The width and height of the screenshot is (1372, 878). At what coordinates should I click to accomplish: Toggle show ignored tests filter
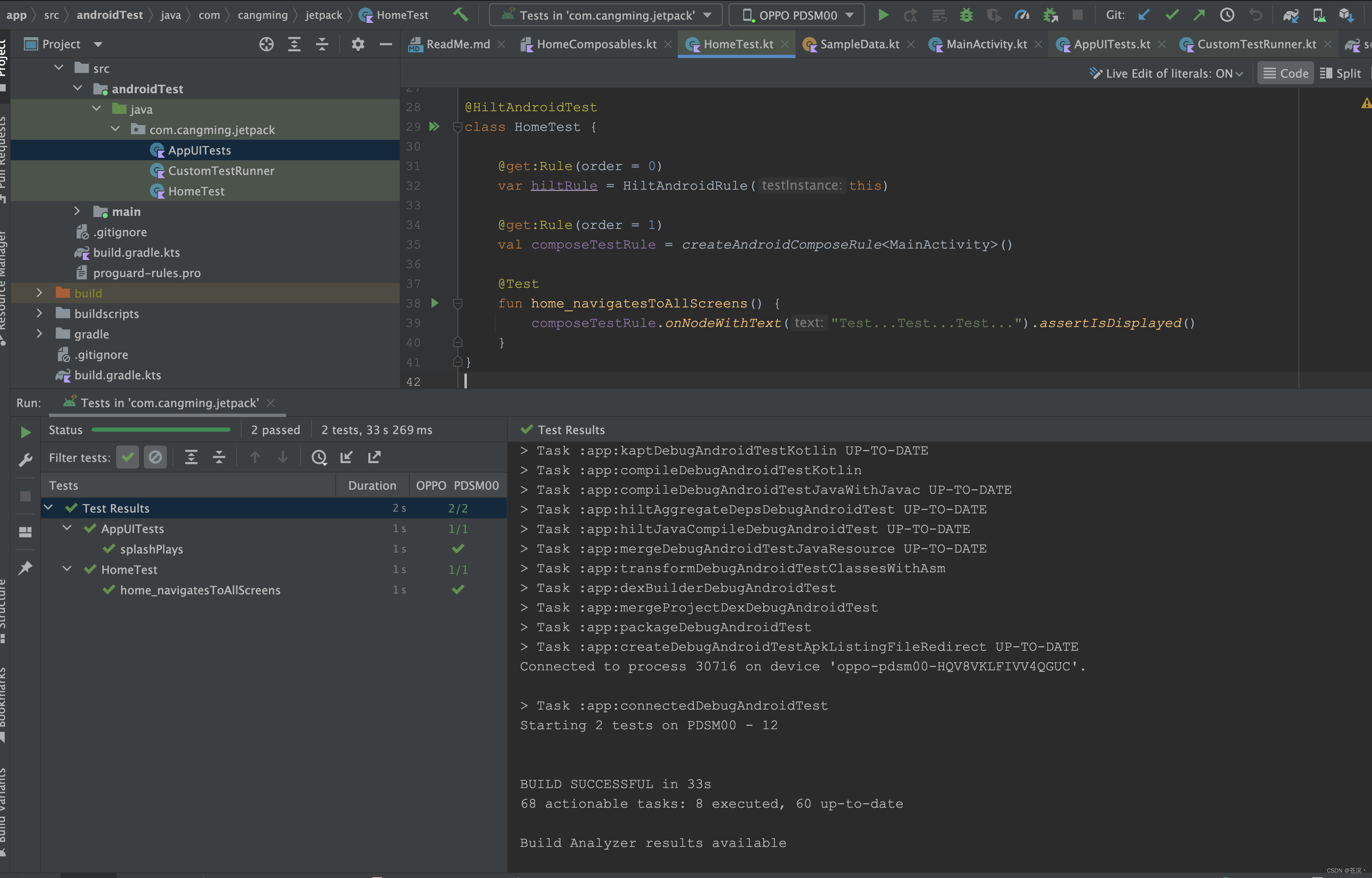(155, 457)
